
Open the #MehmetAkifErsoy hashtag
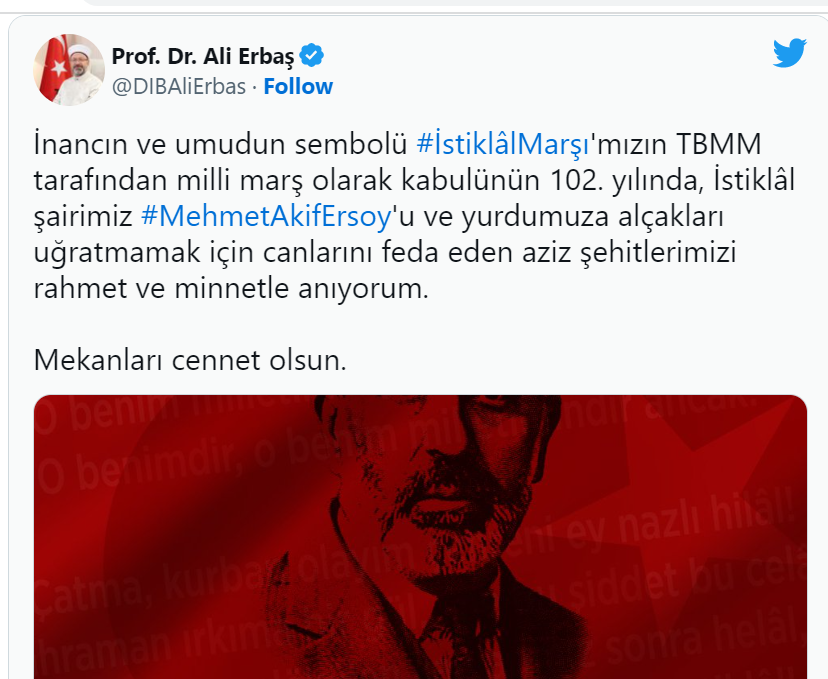266,216
